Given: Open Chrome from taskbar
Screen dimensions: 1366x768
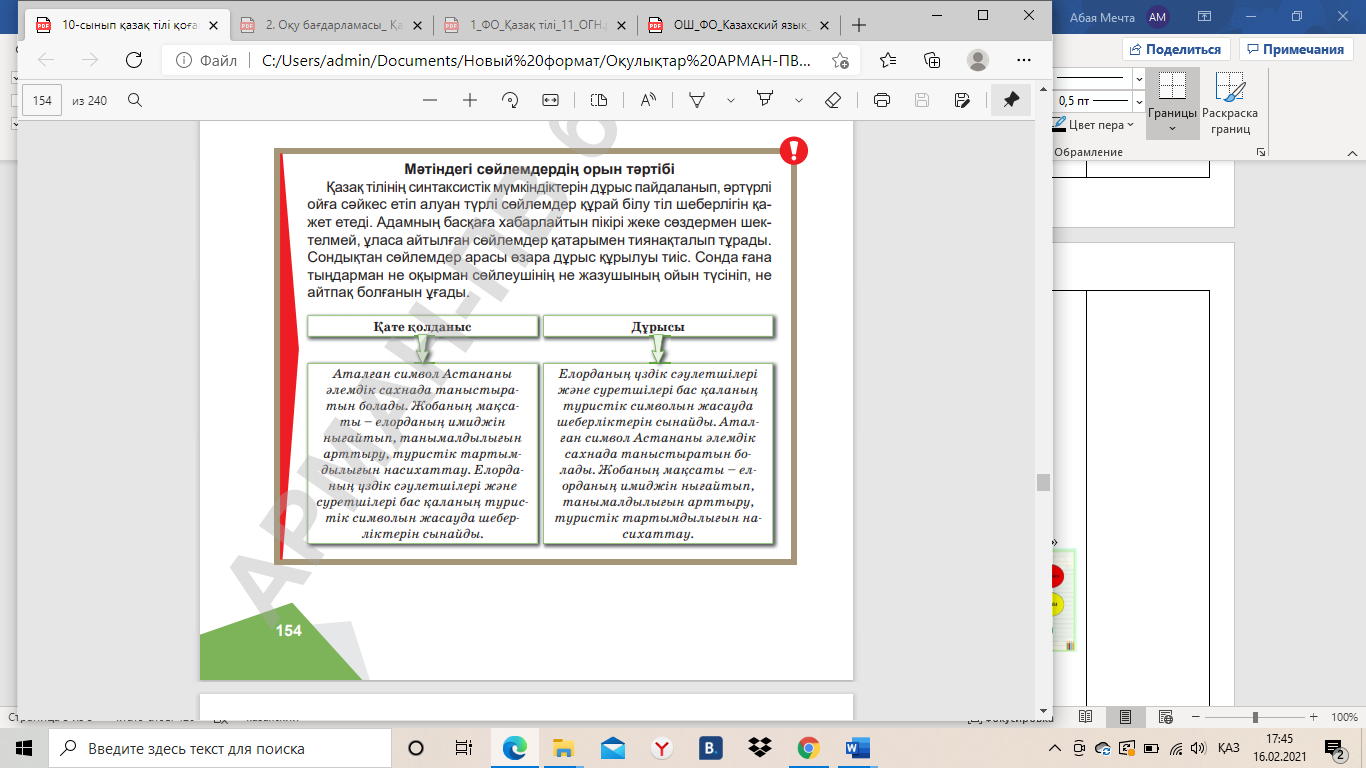Looking at the screenshot, I should pyautogui.click(x=809, y=748).
